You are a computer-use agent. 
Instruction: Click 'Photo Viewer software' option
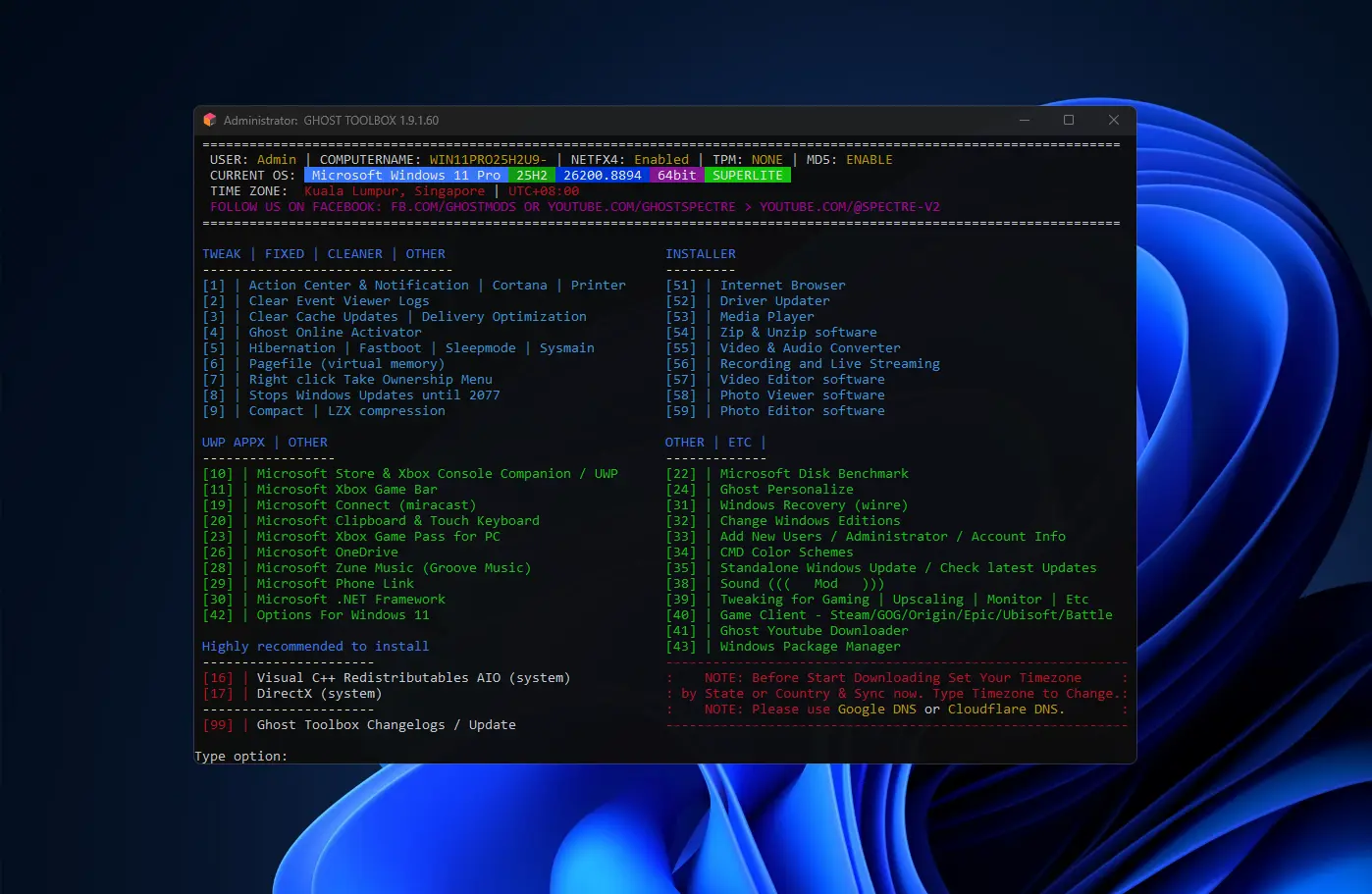click(803, 395)
